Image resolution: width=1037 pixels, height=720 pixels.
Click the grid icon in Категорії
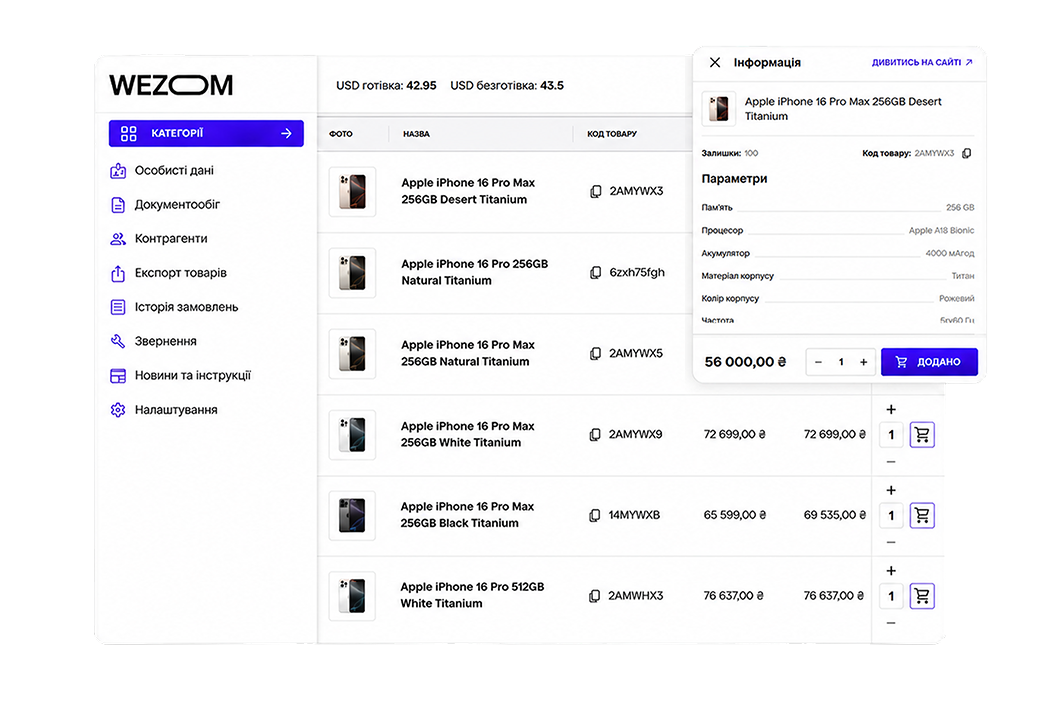pyautogui.click(x=128, y=134)
